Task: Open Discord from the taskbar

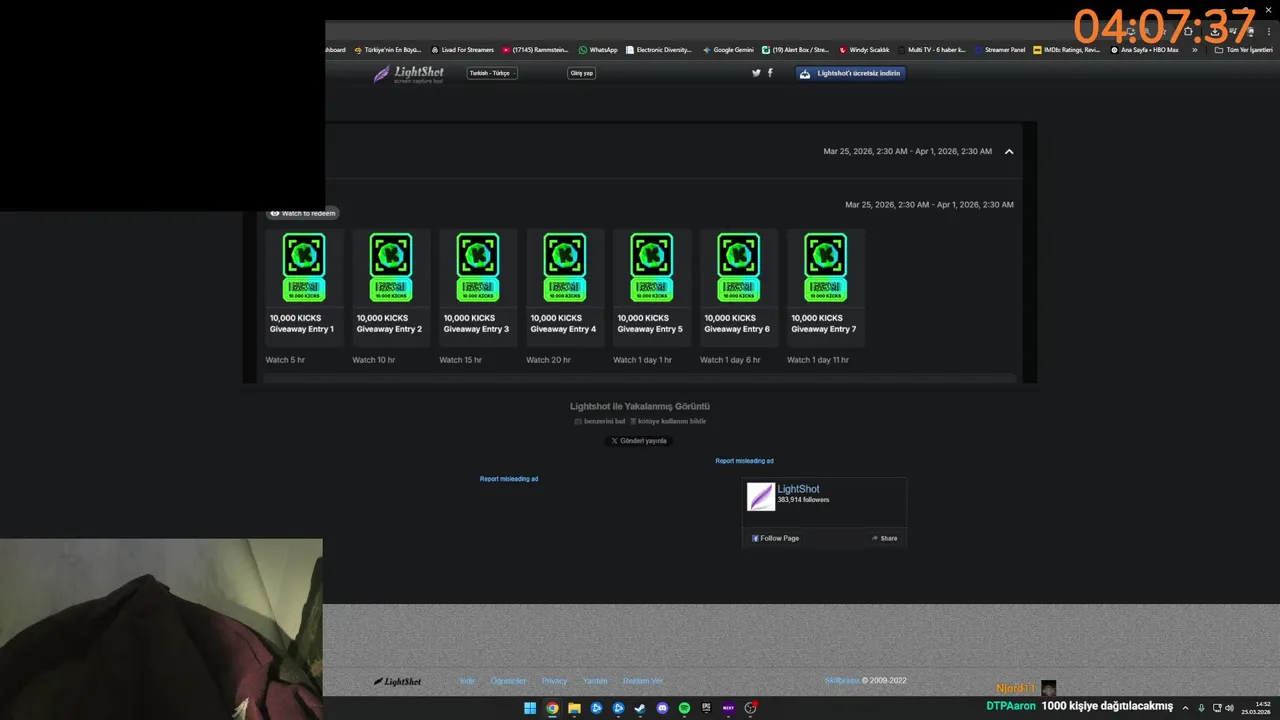Action: (662, 708)
